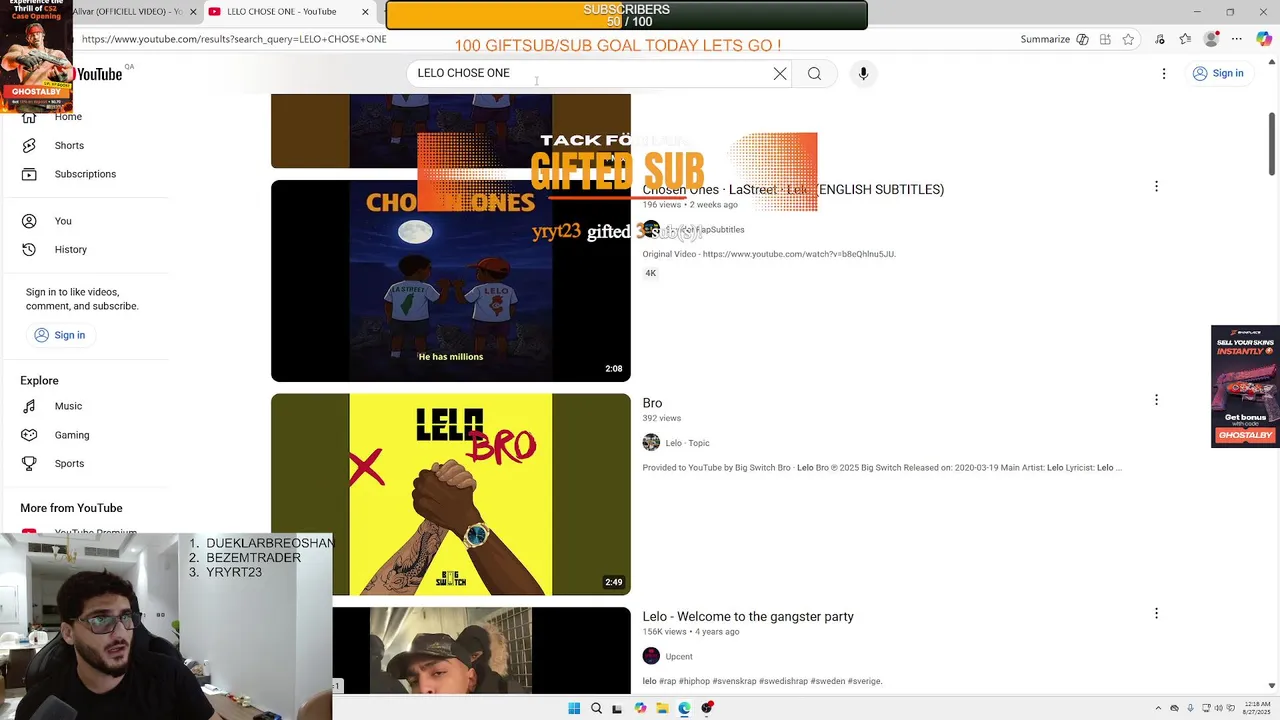The width and height of the screenshot is (1280, 720).
Task: Click the 392 views text
Action: click(662, 418)
